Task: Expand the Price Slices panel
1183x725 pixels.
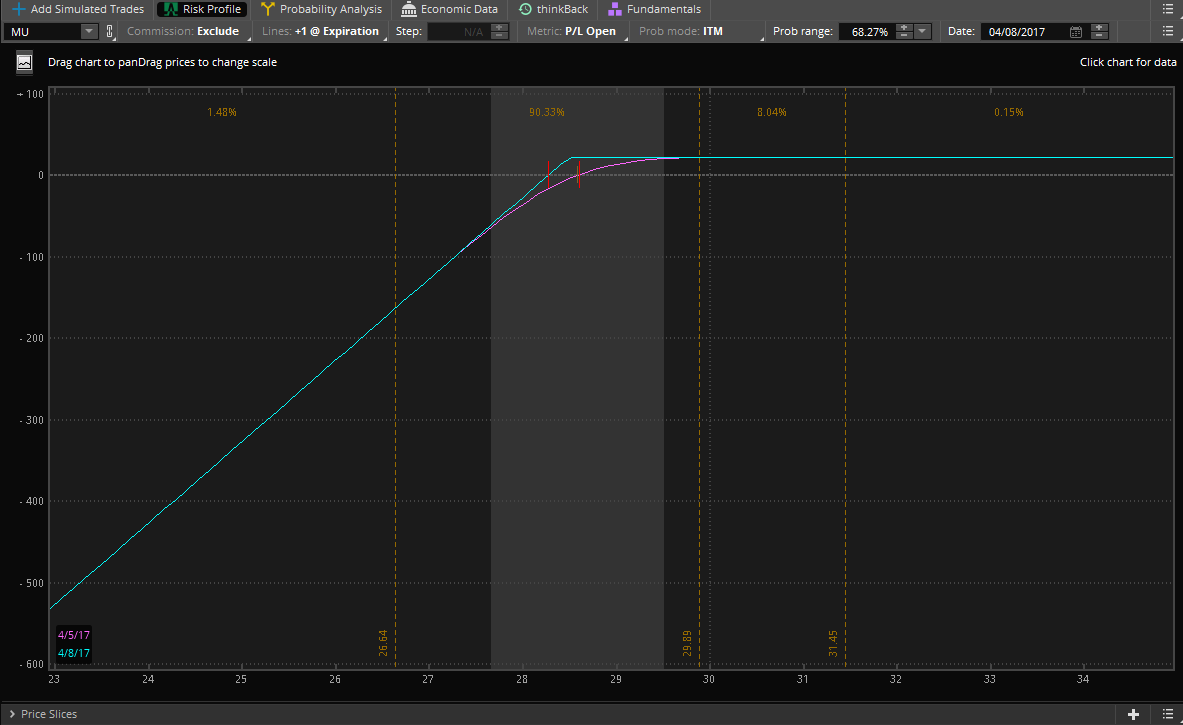Action: (x=12, y=714)
